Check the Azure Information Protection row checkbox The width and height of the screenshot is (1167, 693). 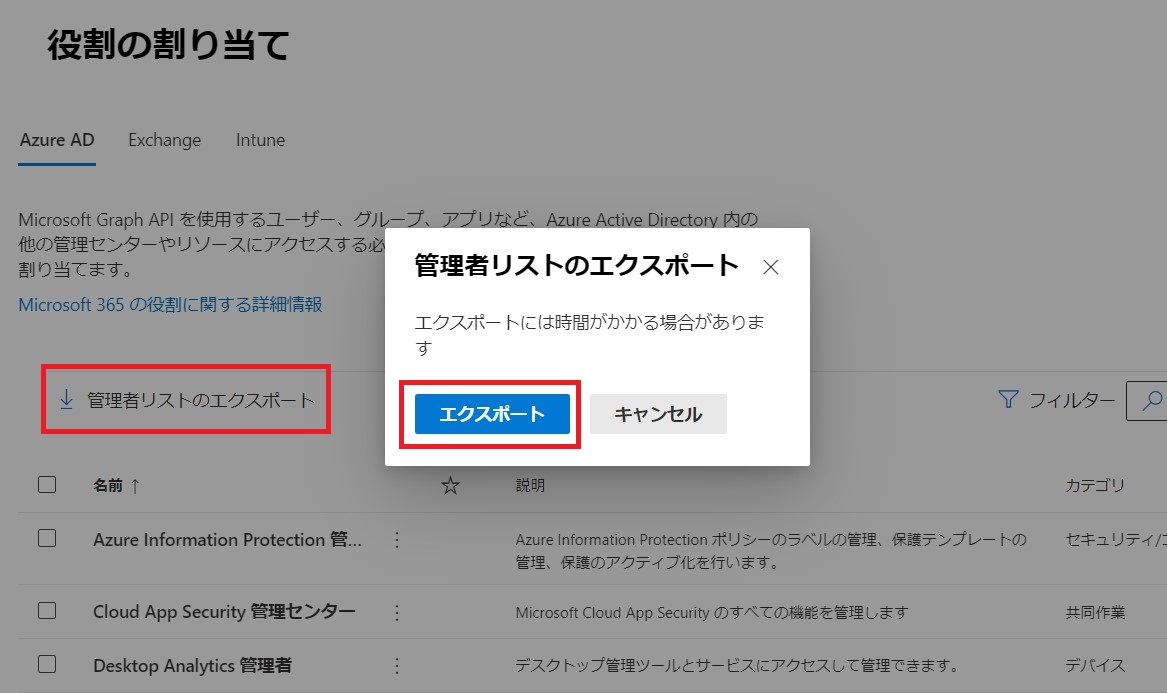click(47, 538)
